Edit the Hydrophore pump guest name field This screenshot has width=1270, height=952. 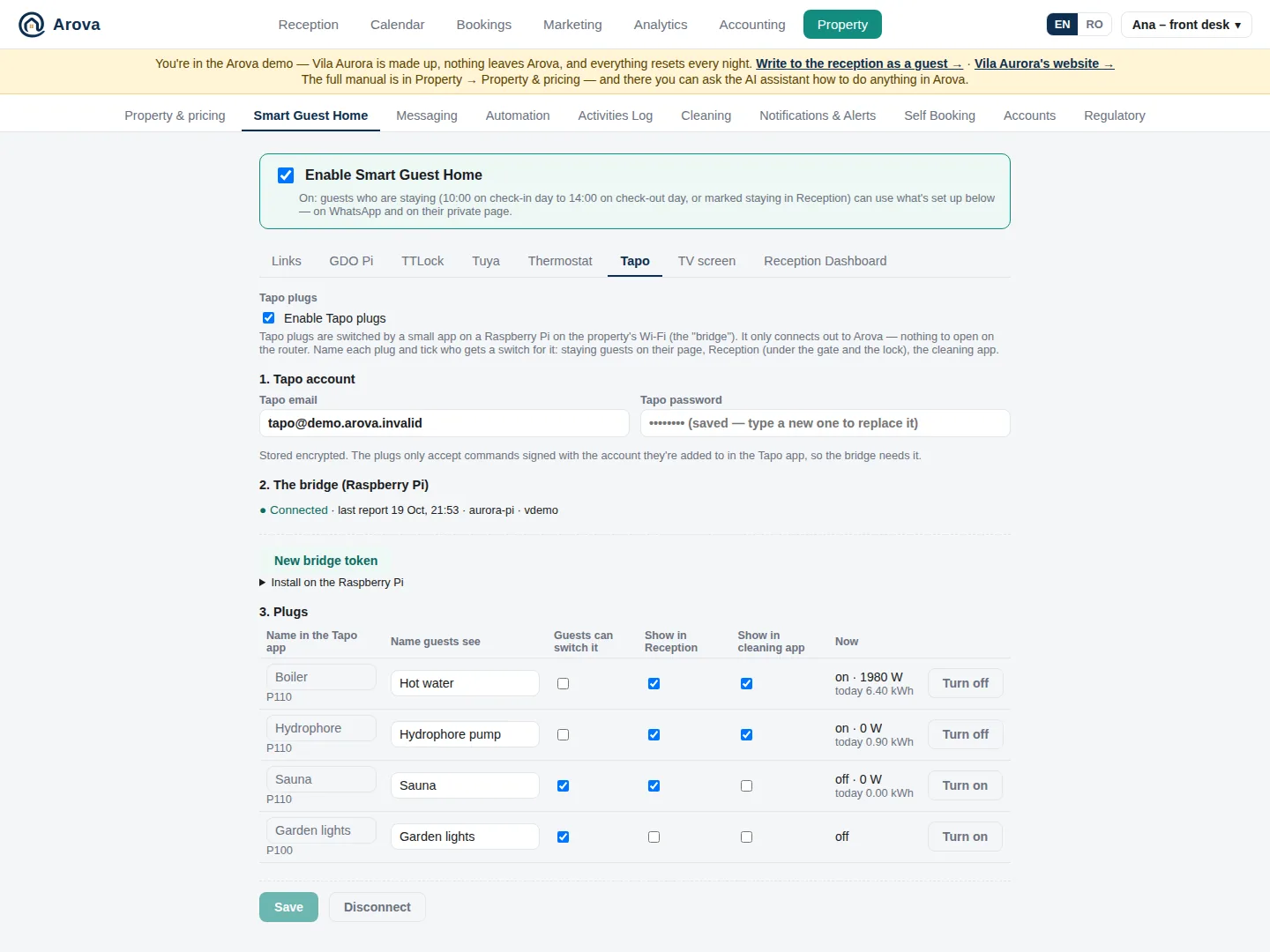[465, 734]
